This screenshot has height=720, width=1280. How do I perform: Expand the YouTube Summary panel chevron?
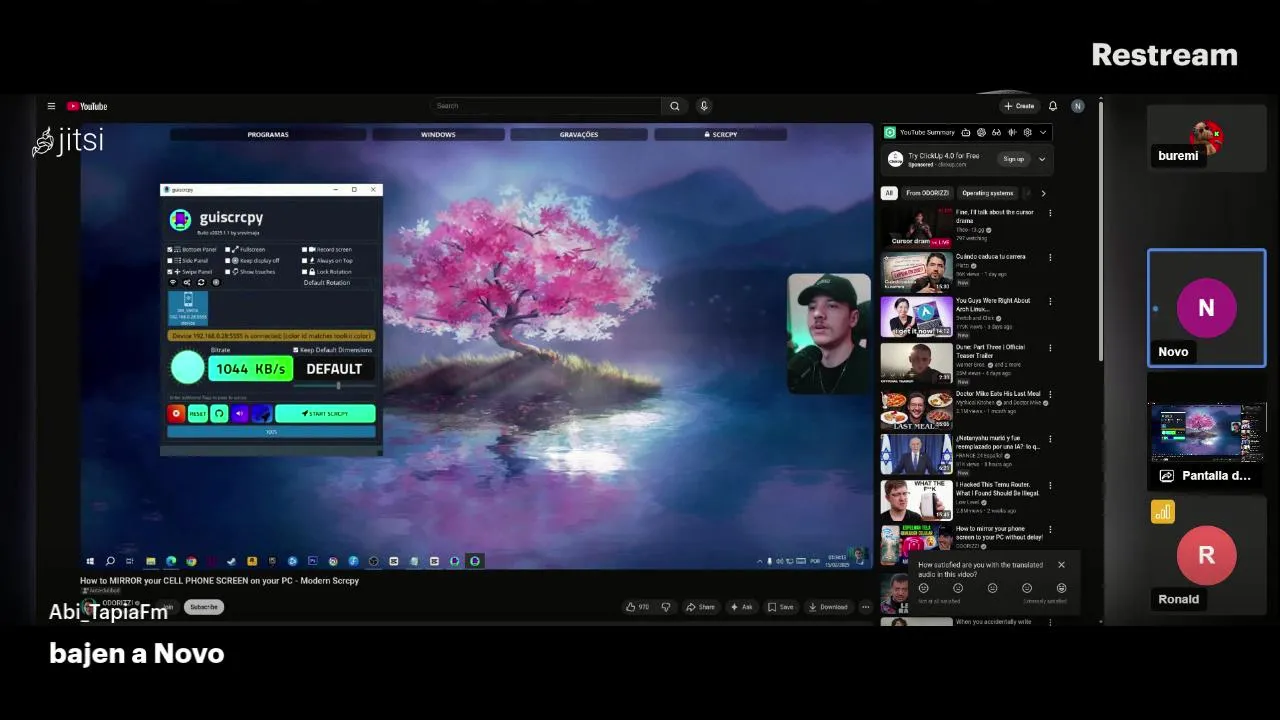(1043, 132)
